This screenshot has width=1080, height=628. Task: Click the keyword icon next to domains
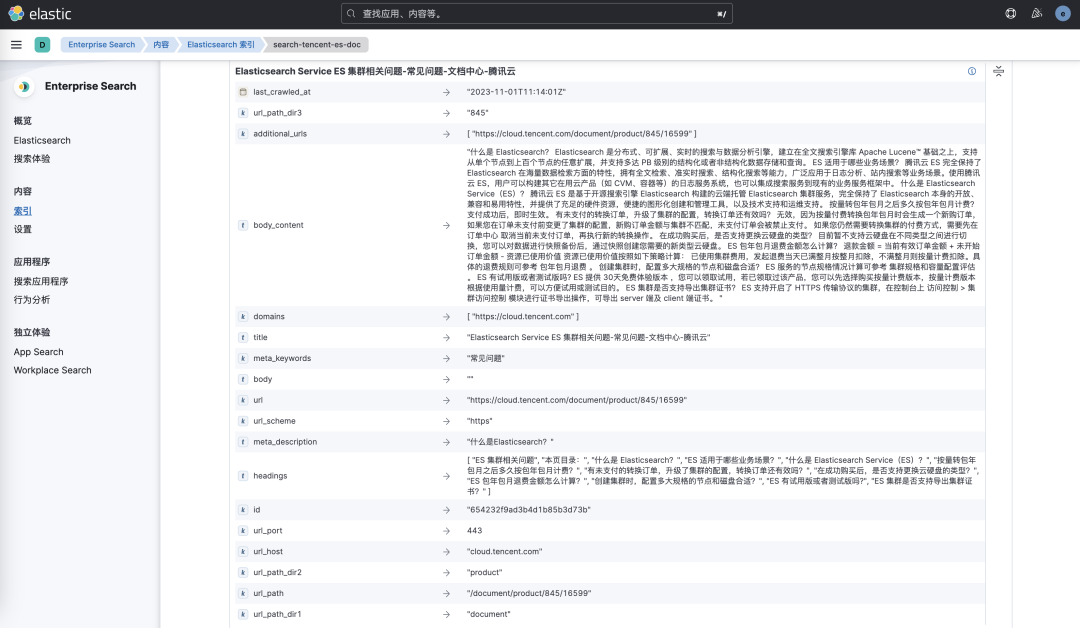point(243,317)
